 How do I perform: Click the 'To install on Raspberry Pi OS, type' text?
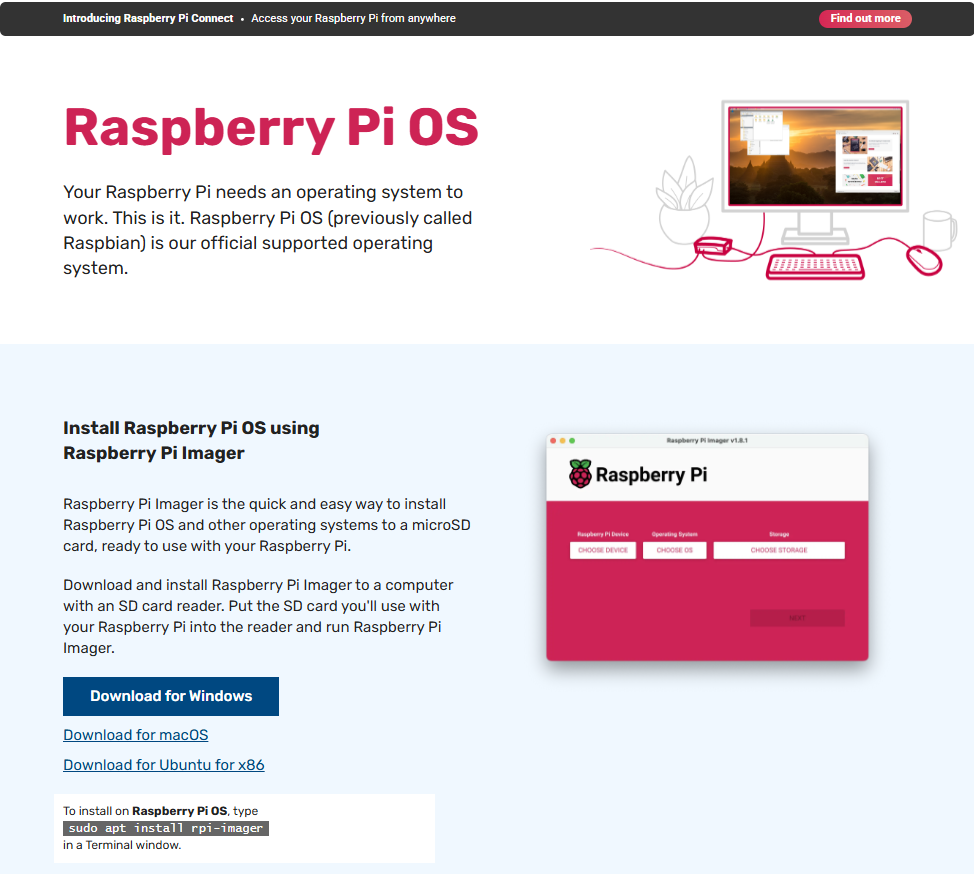160,811
